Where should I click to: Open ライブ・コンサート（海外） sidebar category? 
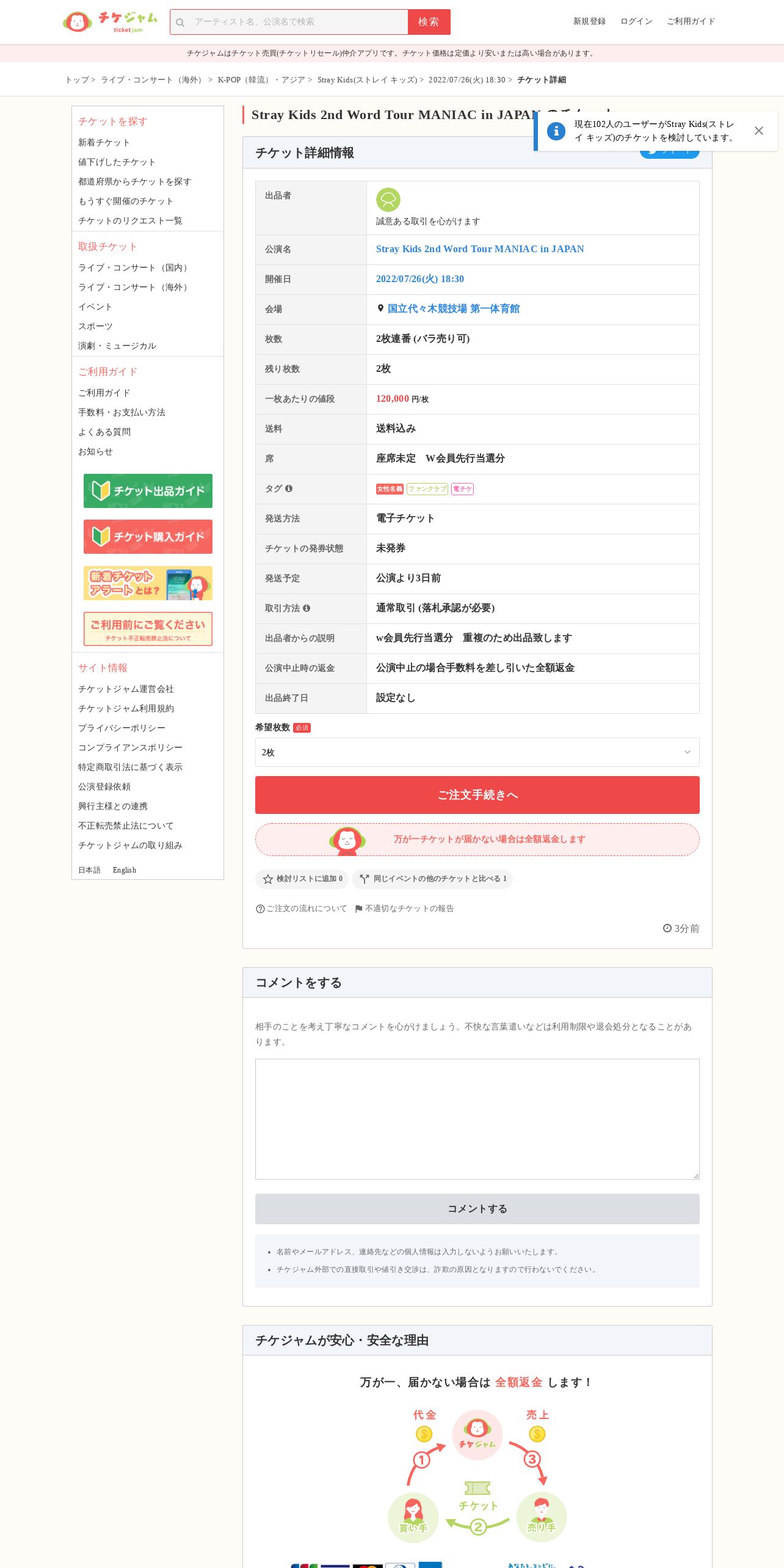(x=134, y=287)
